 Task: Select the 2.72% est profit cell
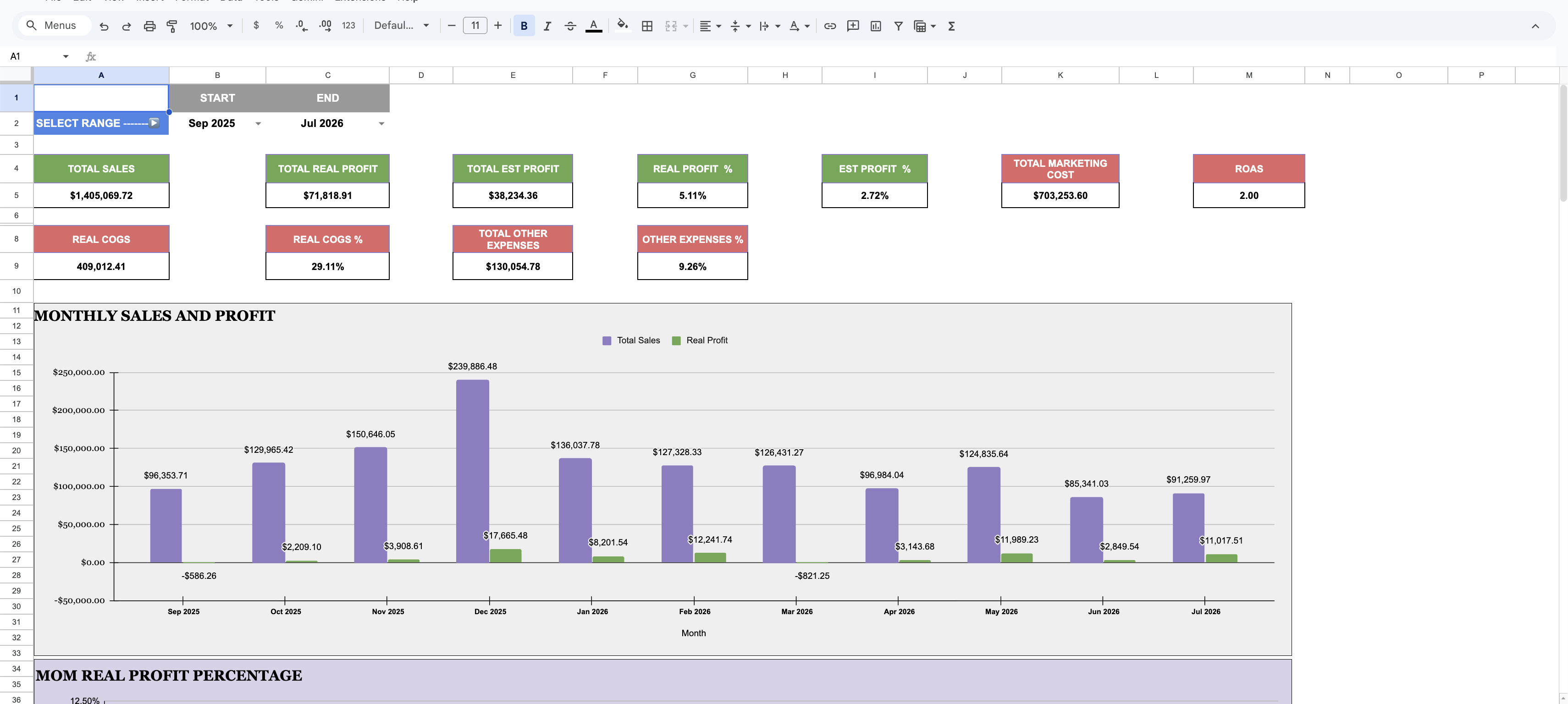click(874, 195)
